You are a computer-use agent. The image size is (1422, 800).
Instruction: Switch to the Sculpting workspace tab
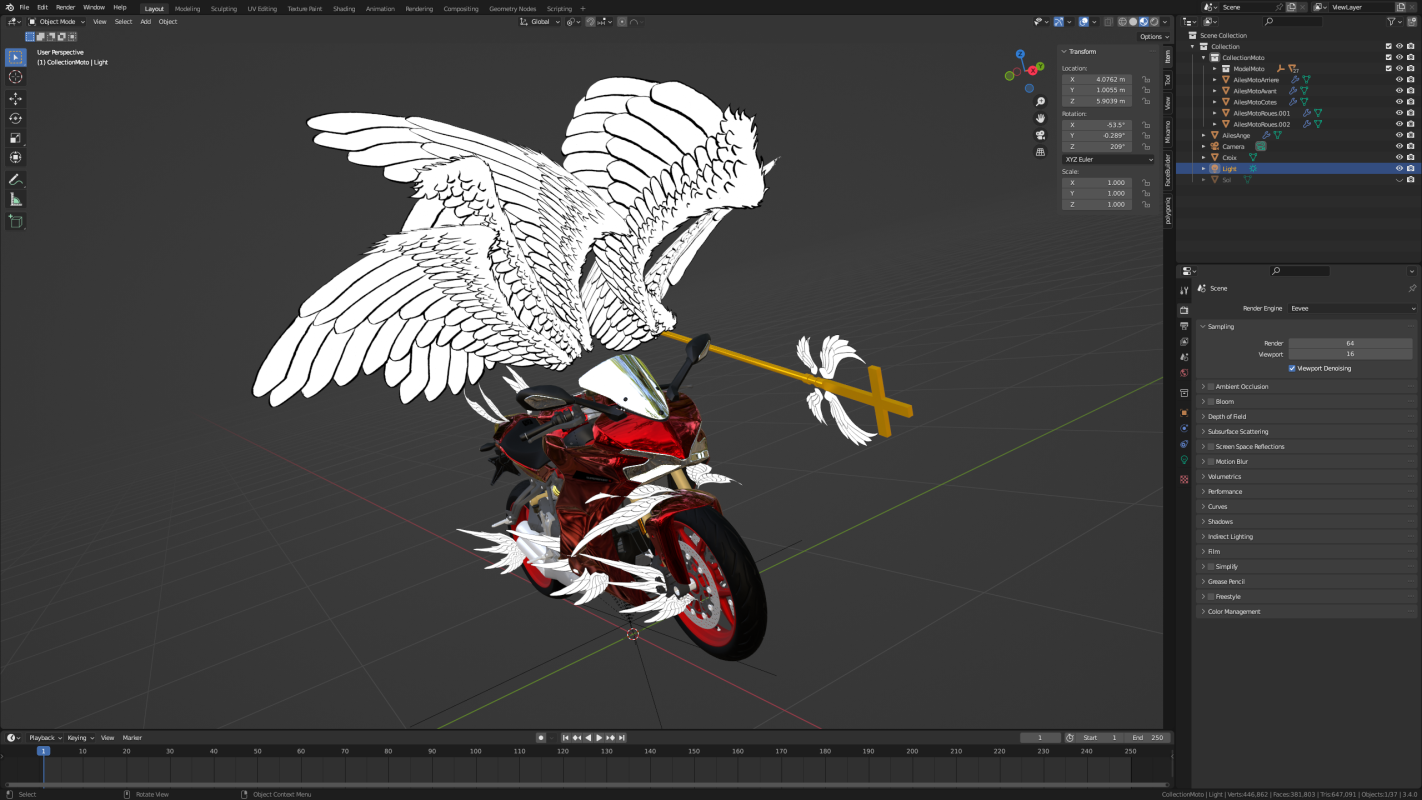[223, 8]
